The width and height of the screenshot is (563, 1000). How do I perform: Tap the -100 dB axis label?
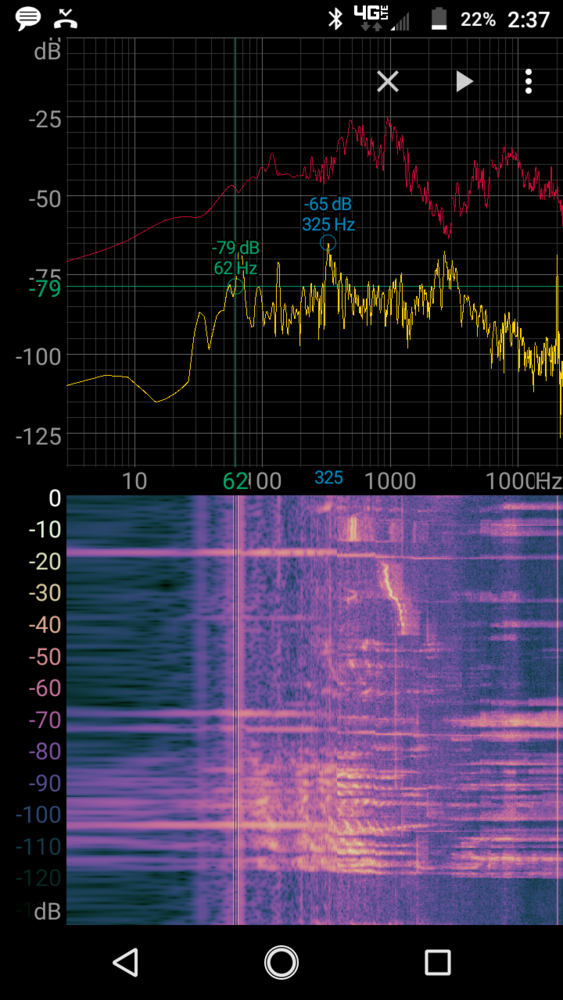coord(40,355)
